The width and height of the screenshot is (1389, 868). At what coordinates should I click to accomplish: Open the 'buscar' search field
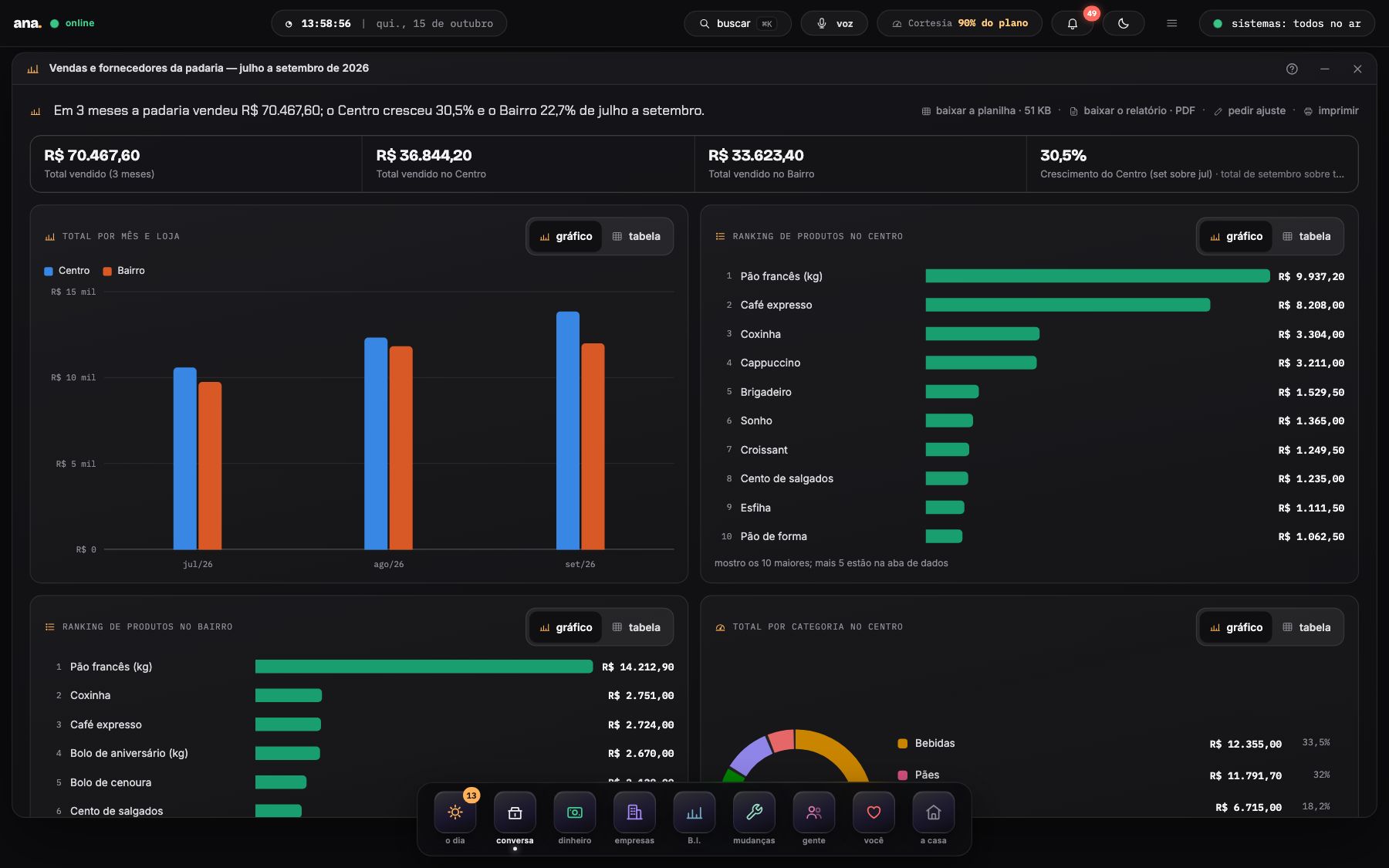[738, 24]
